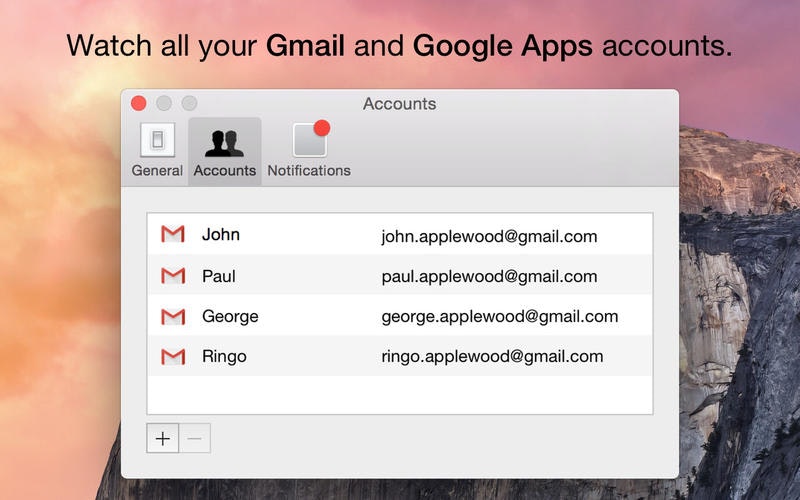Click the Gmail icon beside Paul

tap(173, 276)
